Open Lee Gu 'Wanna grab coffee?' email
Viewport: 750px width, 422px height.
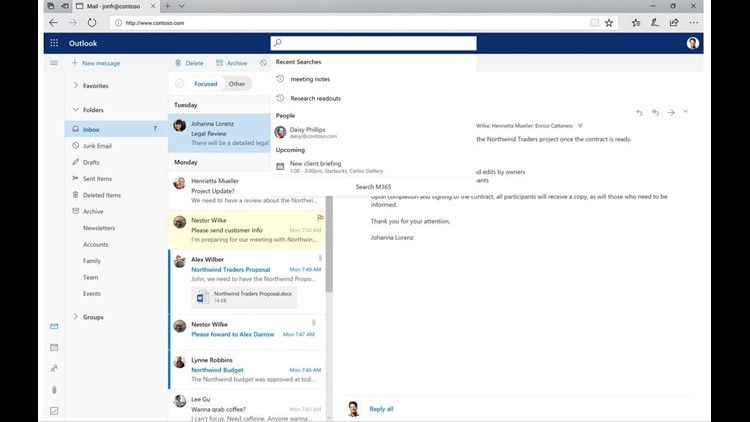[x=247, y=408]
